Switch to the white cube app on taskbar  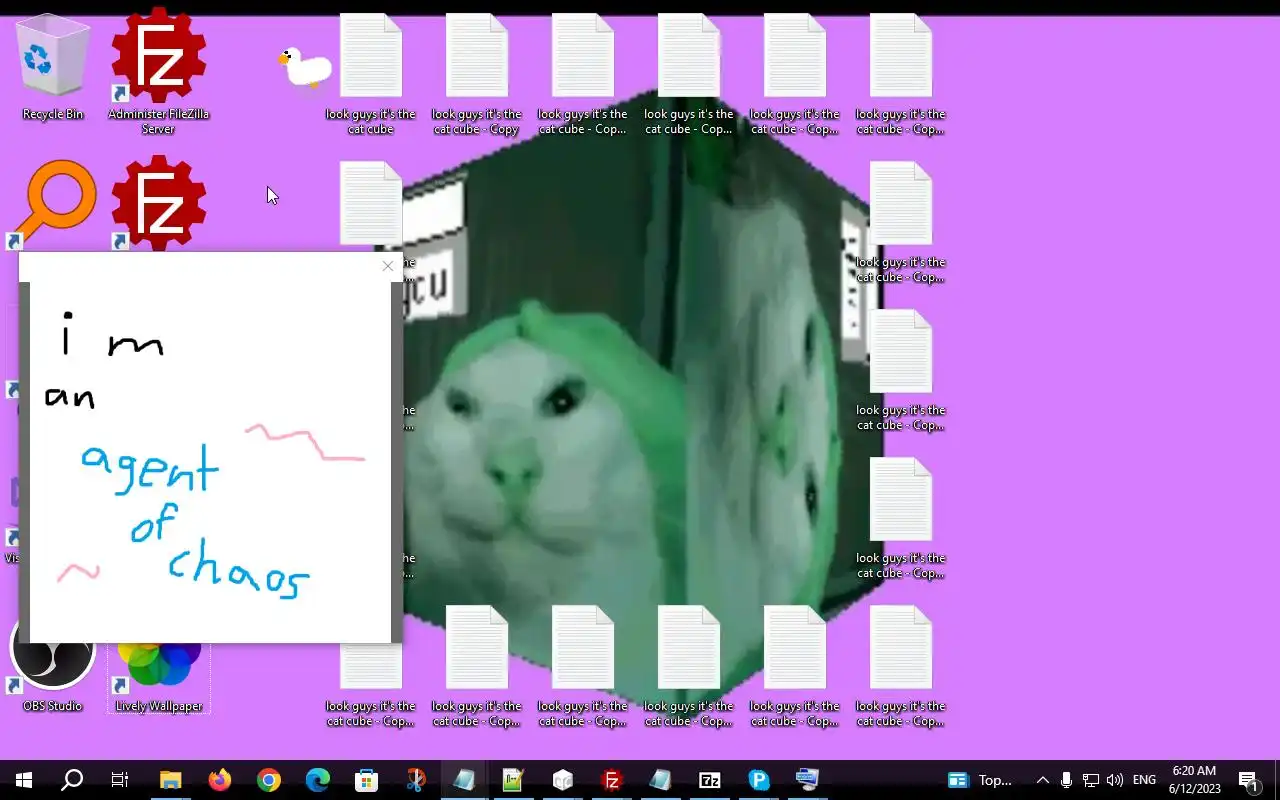[562, 780]
